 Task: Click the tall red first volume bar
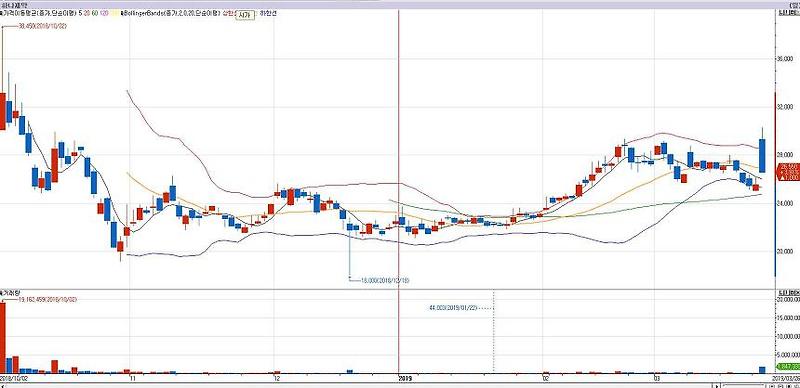pyautogui.click(x=3, y=337)
